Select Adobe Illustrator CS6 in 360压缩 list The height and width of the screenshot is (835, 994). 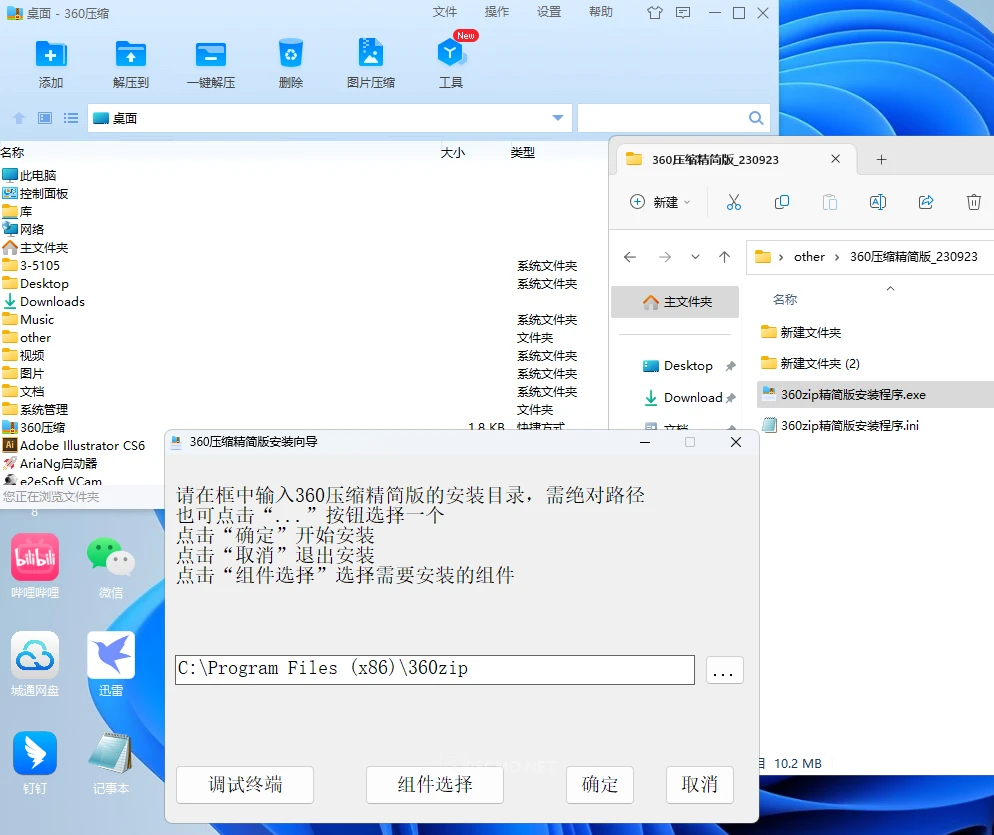tap(74, 446)
